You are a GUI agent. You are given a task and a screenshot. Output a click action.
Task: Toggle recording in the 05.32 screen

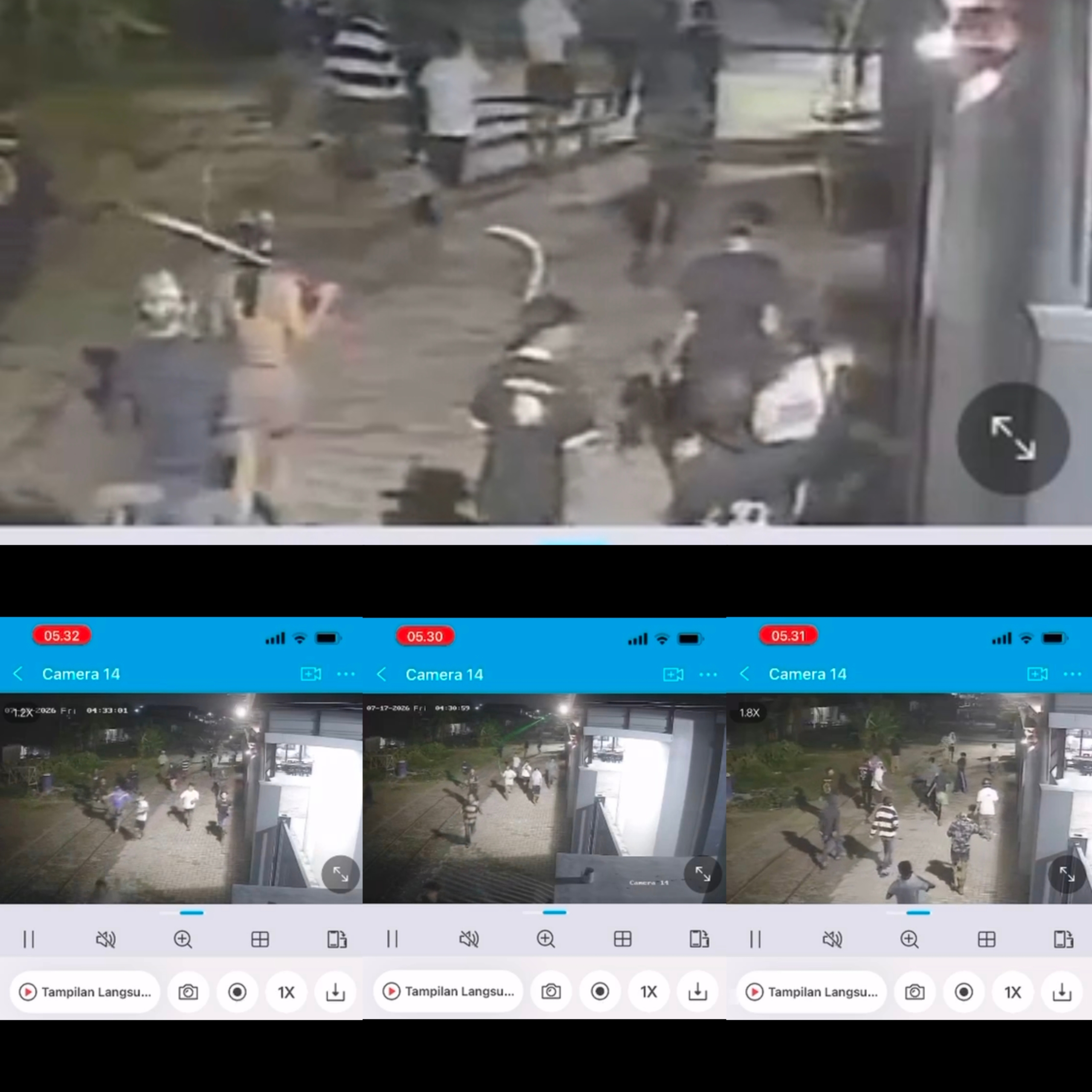[x=238, y=992]
